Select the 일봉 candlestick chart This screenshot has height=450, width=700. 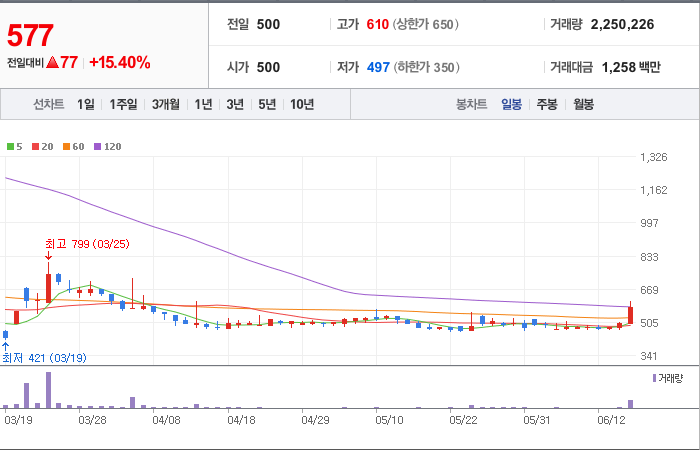coord(511,104)
